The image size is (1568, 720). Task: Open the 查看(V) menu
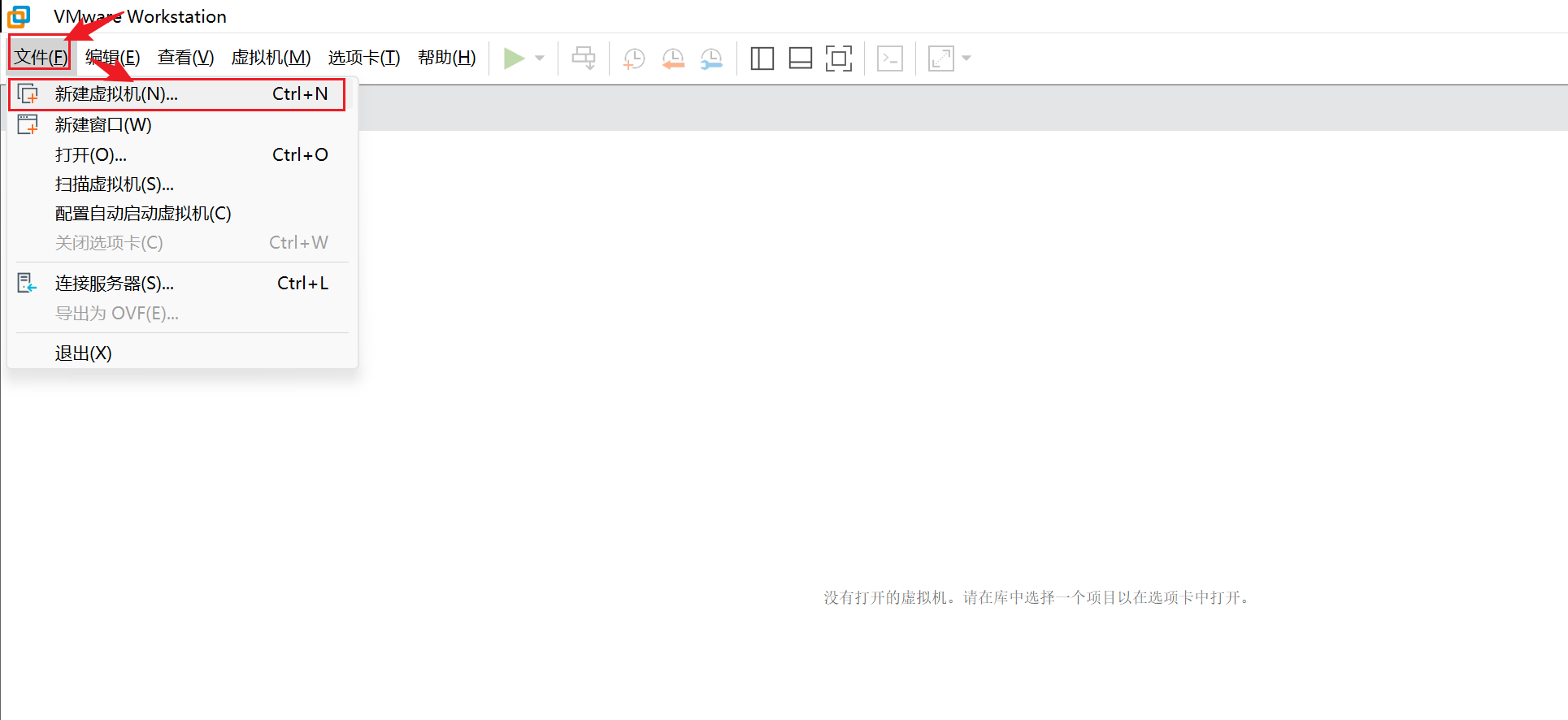pyautogui.click(x=186, y=57)
